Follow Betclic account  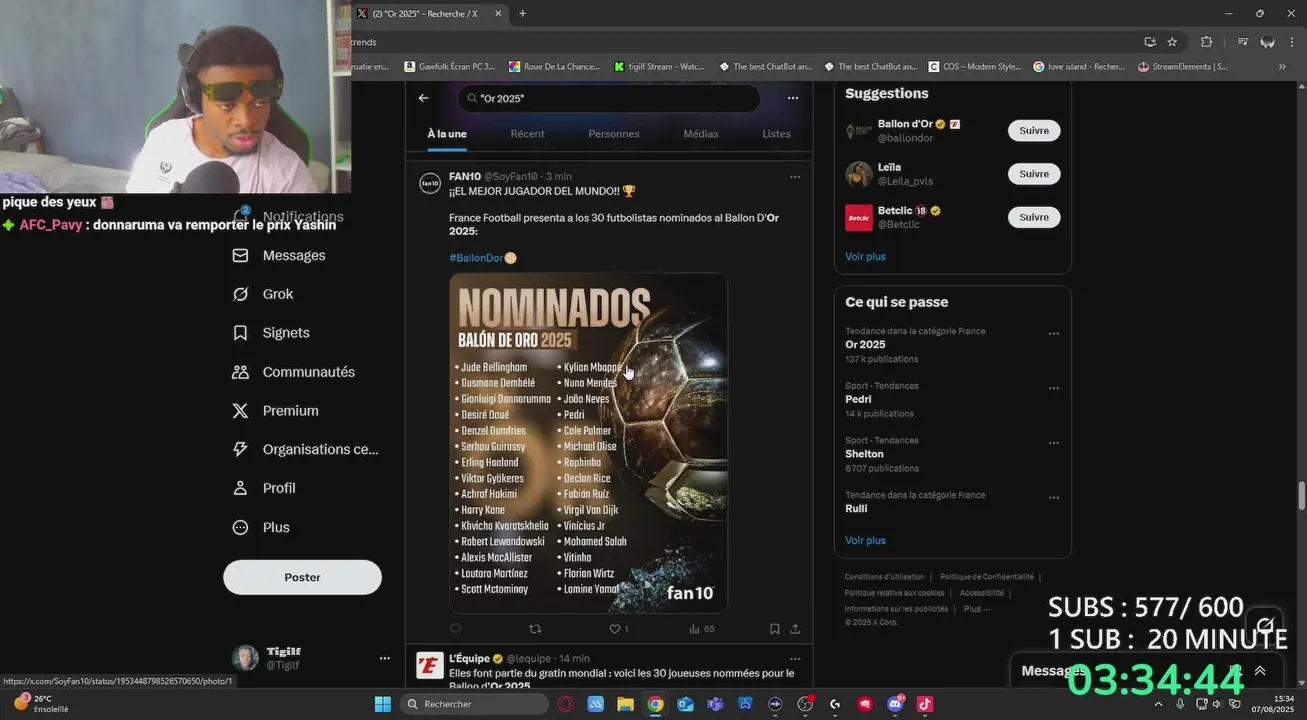1034,217
